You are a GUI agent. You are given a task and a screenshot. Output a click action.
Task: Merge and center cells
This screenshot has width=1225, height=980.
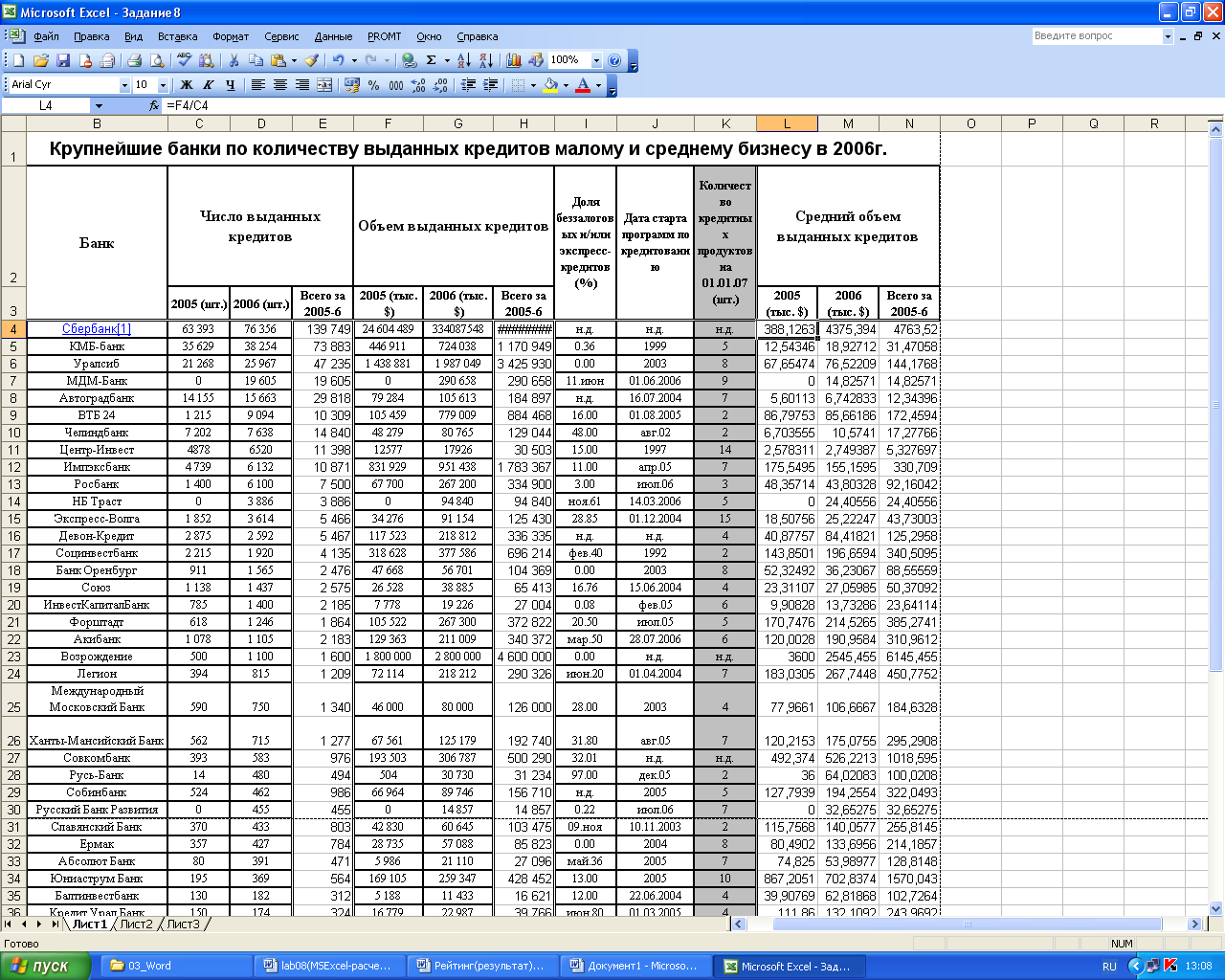tap(324, 85)
